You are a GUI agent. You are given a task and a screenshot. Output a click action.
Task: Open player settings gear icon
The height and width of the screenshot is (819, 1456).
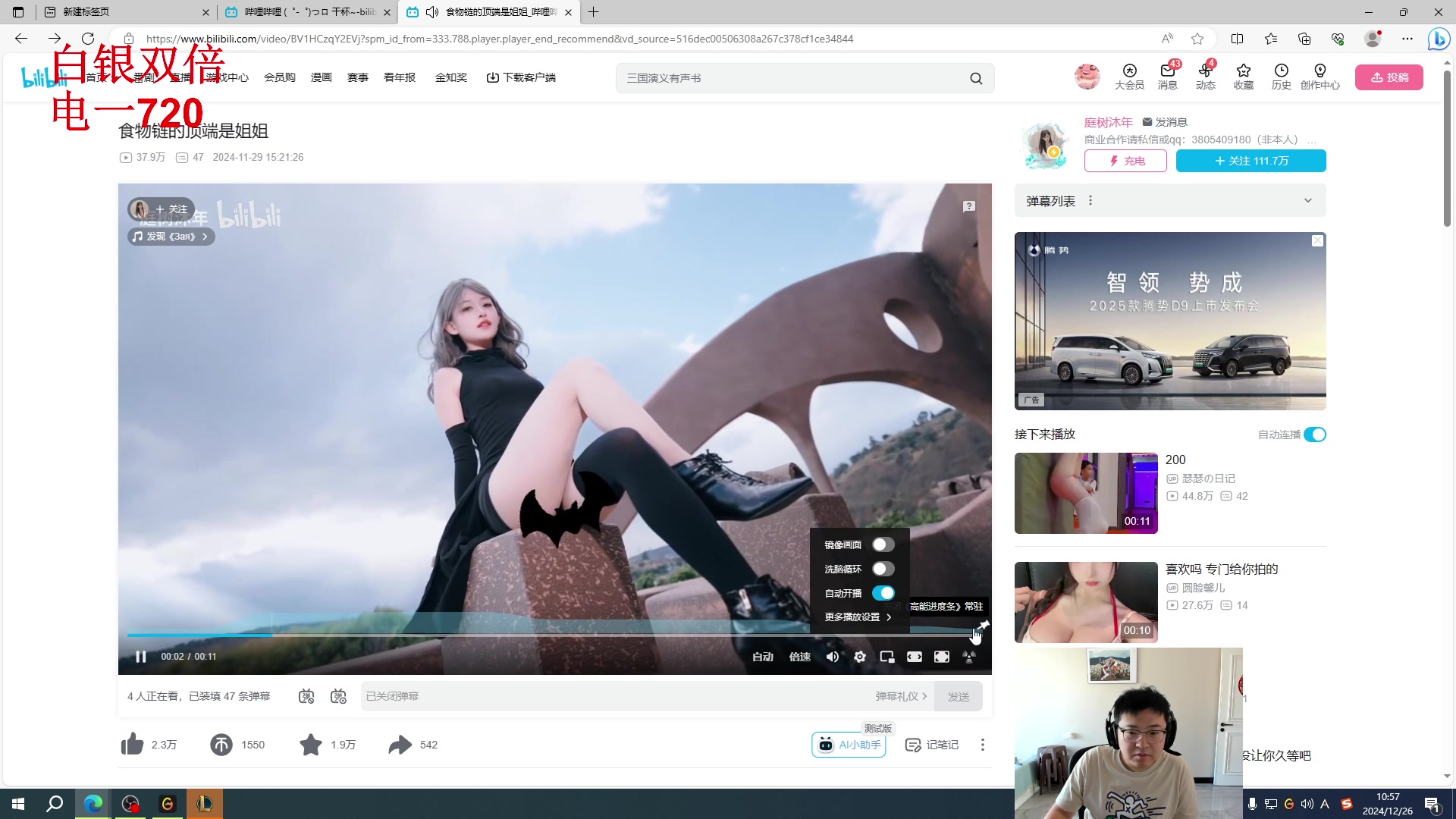(x=860, y=657)
